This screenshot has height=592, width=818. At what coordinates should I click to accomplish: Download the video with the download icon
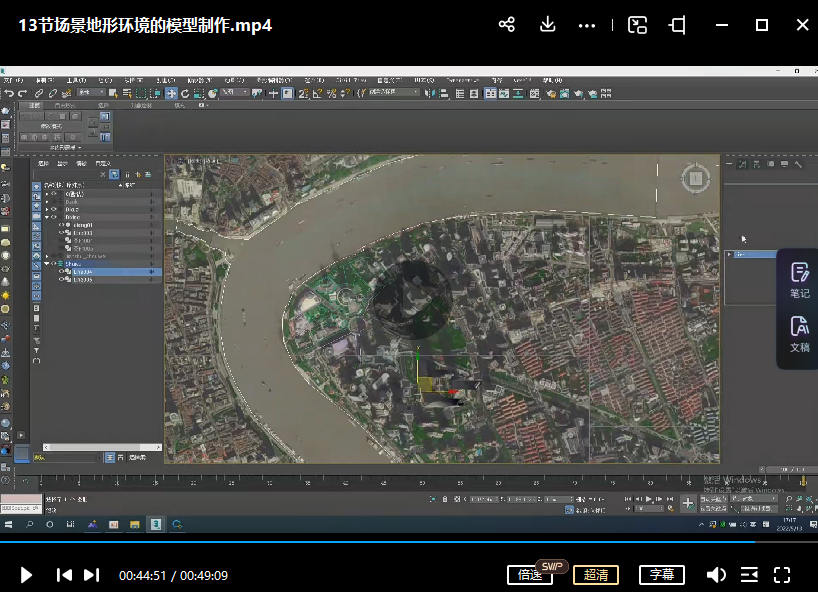[x=547, y=25]
